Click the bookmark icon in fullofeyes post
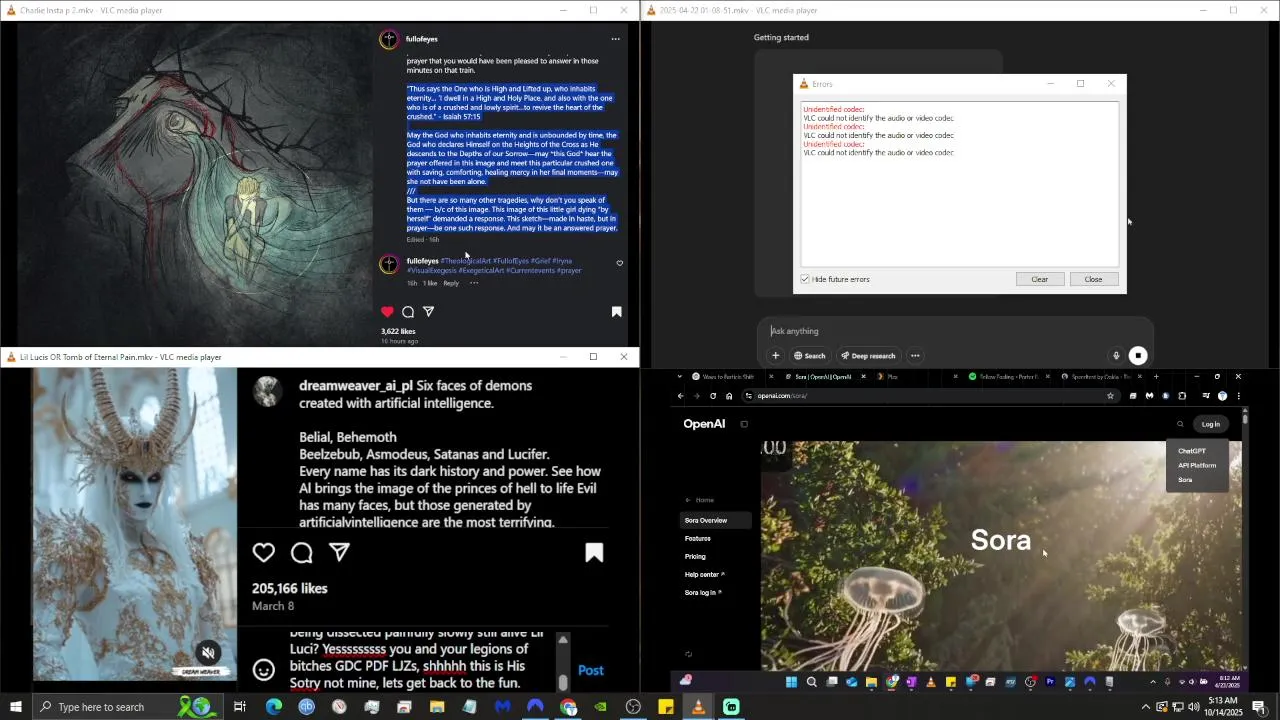This screenshot has width=1280, height=720. (x=617, y=312)
